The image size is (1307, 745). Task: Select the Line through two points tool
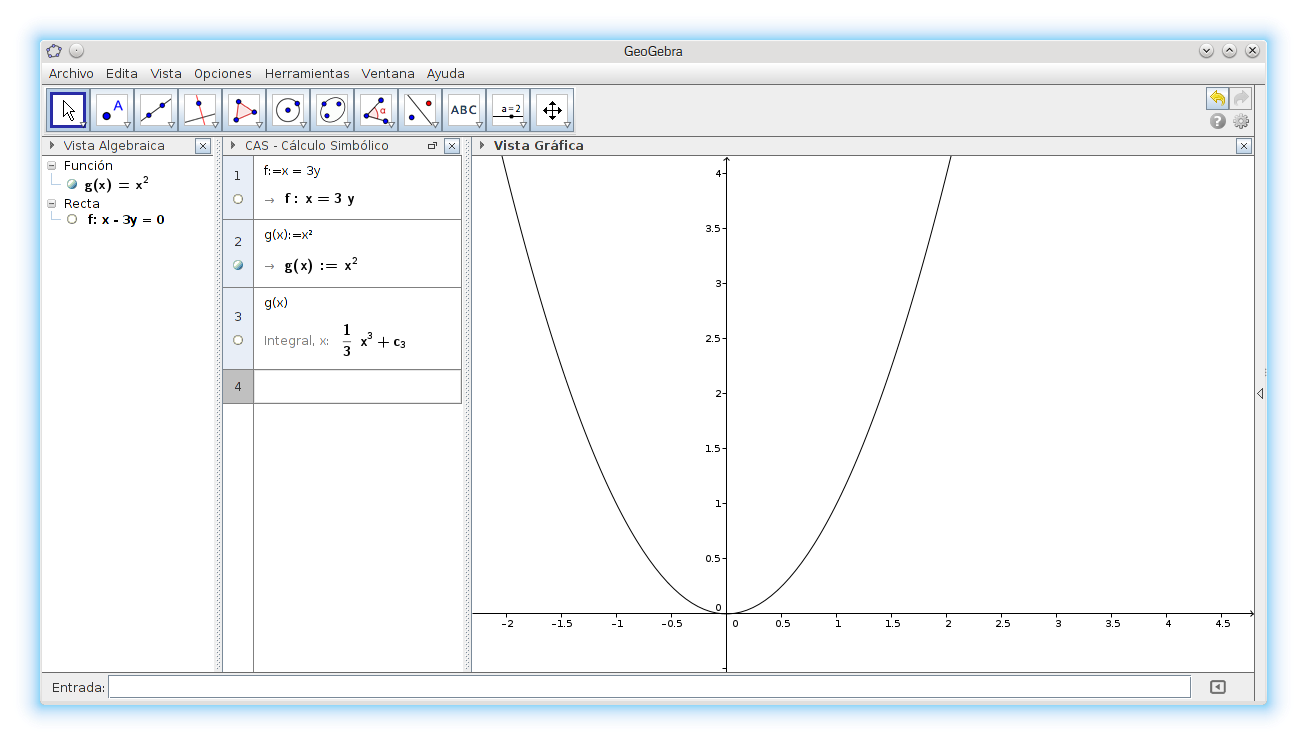click(x=156, y=110)
